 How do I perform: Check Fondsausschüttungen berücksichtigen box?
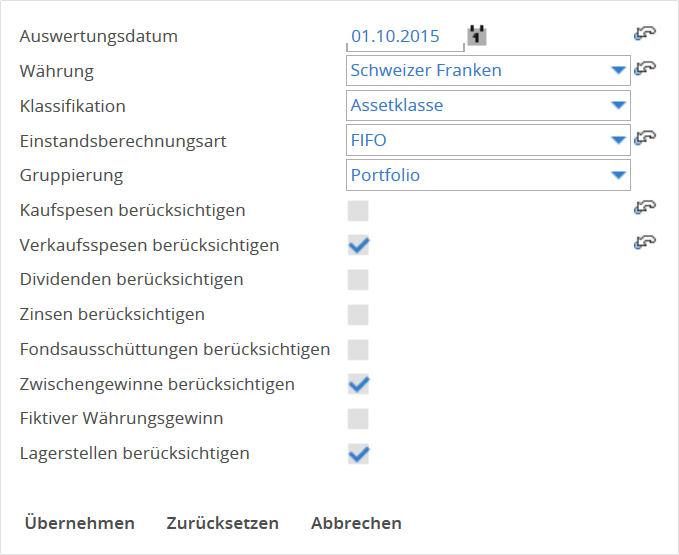click(x=358, y=350)
